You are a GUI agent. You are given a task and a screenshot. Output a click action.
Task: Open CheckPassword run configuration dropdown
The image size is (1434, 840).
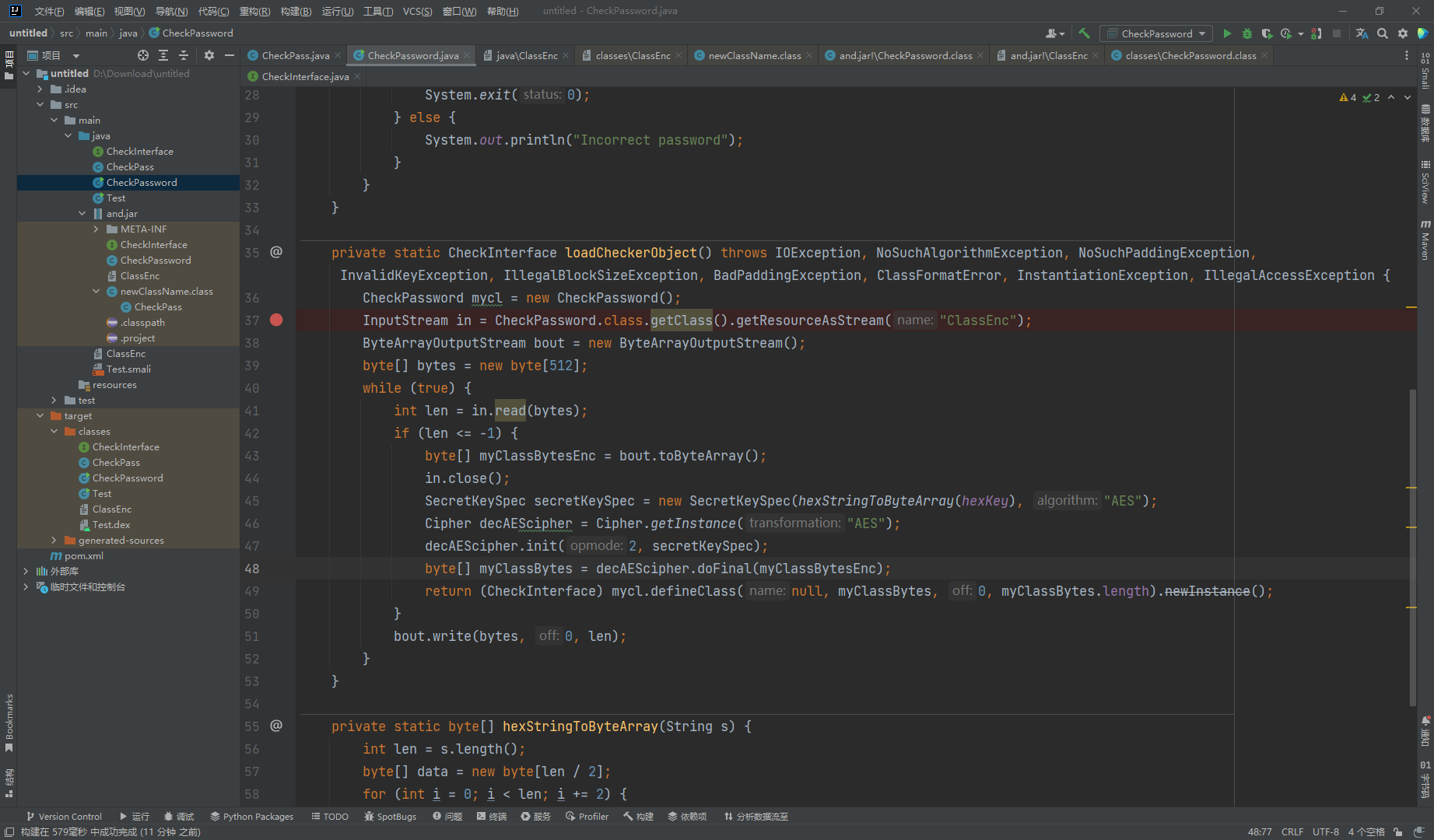(1156, 33)
